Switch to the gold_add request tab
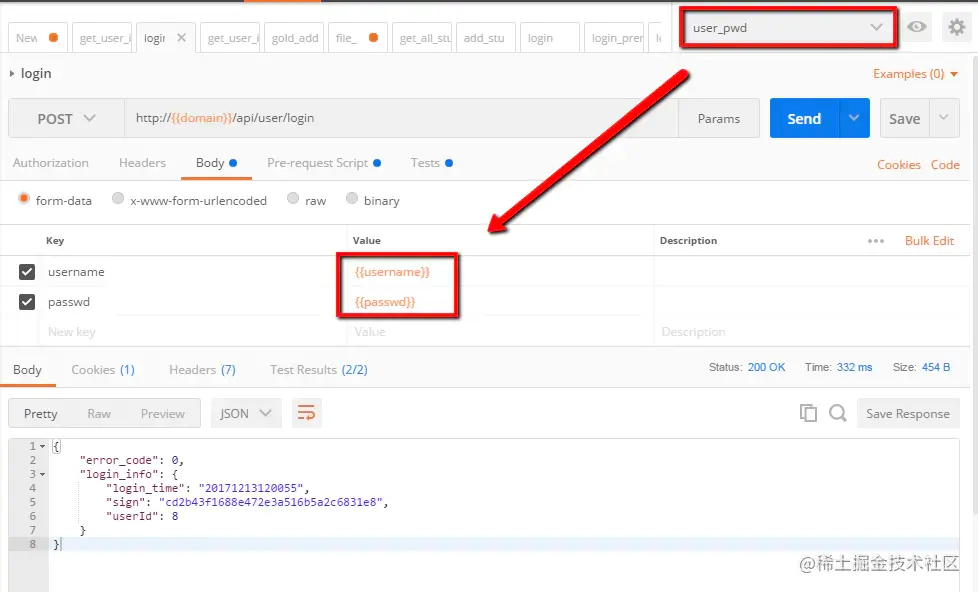The image size is (978, 592). click(294, 38)
